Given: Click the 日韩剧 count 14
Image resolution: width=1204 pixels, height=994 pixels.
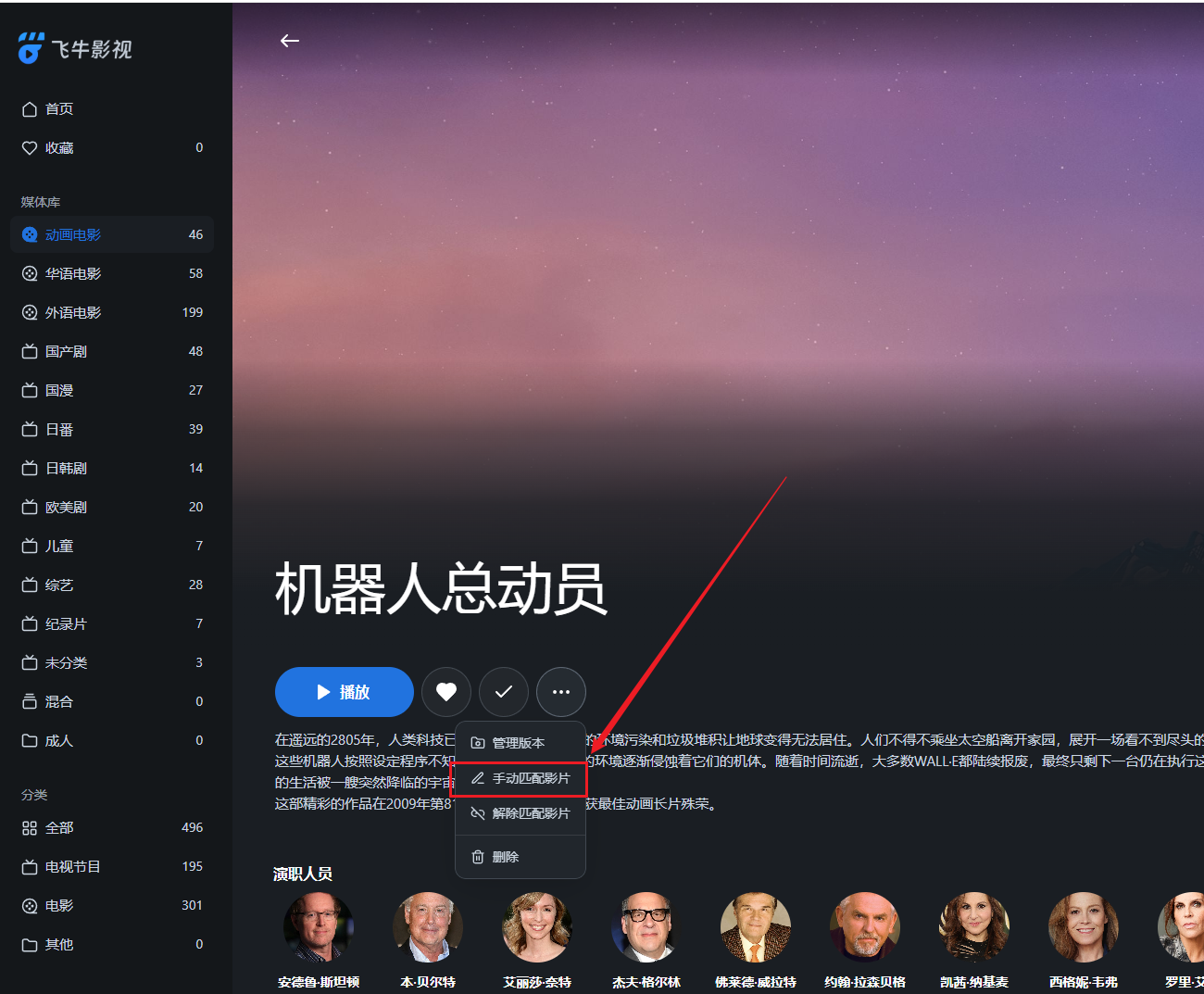Looking at the screenshot, I should [195, 469].
